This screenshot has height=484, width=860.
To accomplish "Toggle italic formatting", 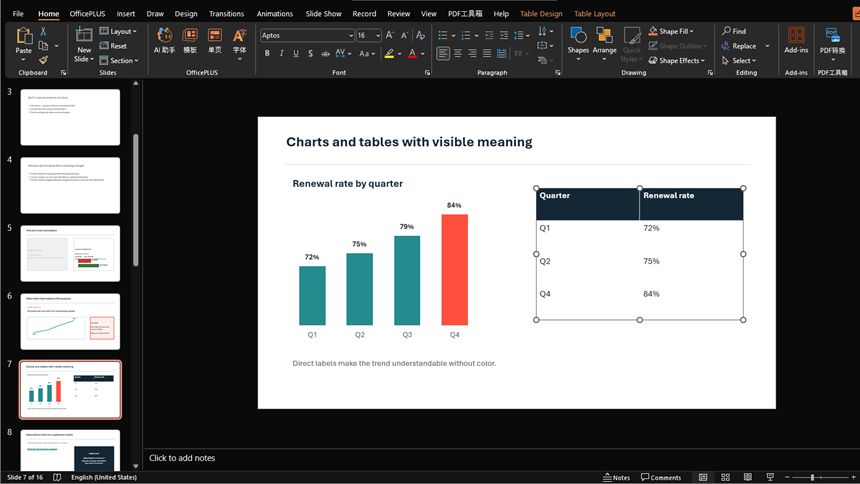I will click(281, 53).
